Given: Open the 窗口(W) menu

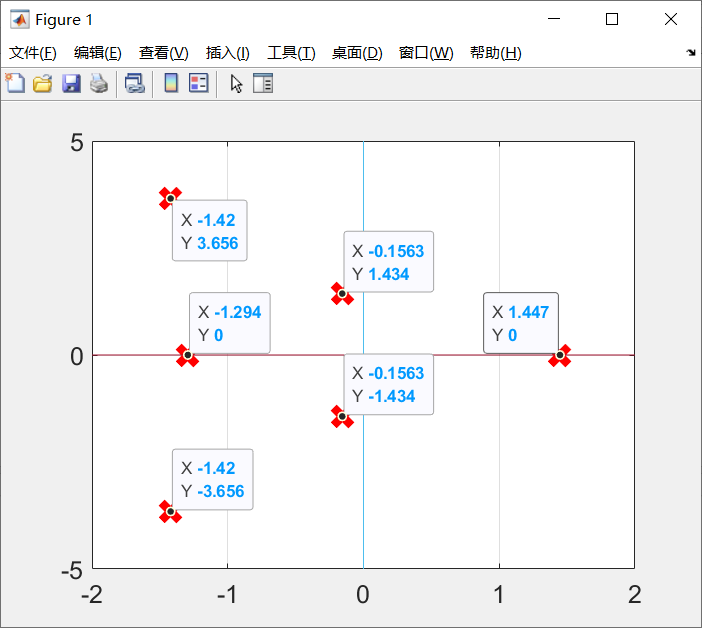Looking at the screenshot, I should click(426, 53).
